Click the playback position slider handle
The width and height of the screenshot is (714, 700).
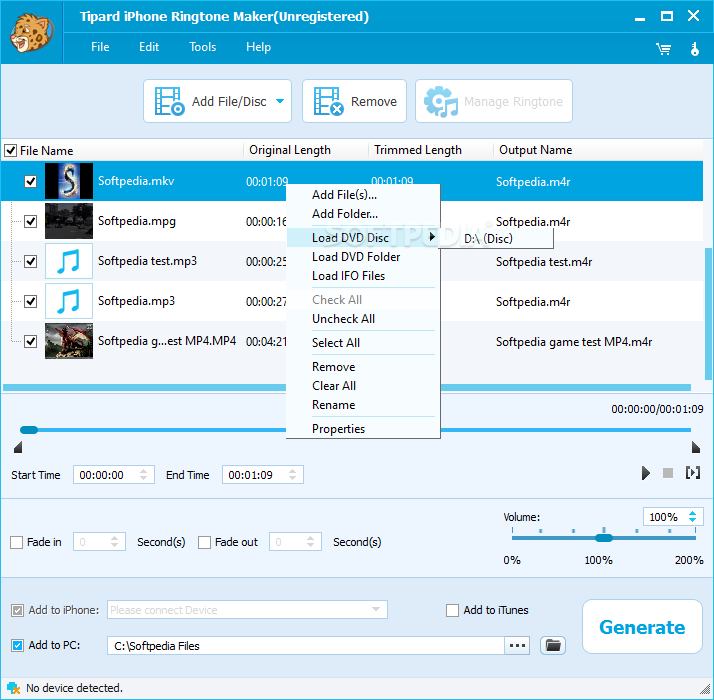(x=29, y=430)
